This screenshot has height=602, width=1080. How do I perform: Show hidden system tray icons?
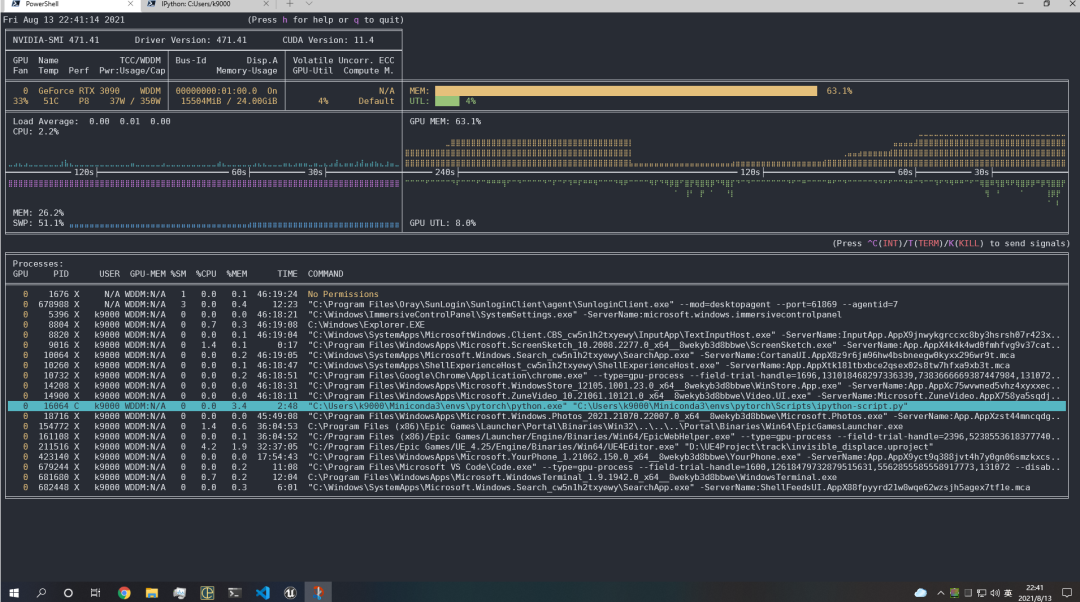pyautogui.click(x=940, y=593)
